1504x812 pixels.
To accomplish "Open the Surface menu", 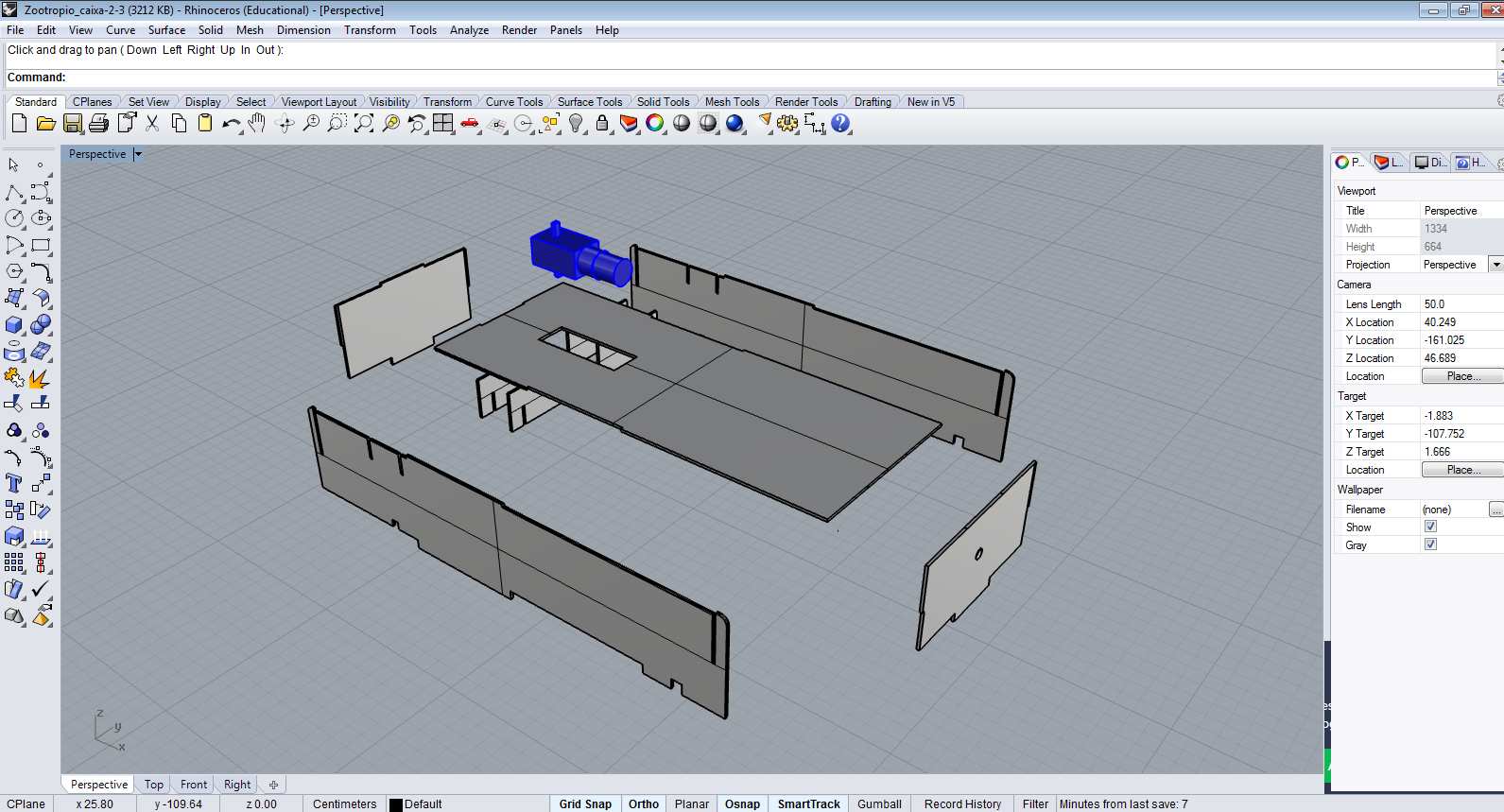I will [x=166, y=30].
